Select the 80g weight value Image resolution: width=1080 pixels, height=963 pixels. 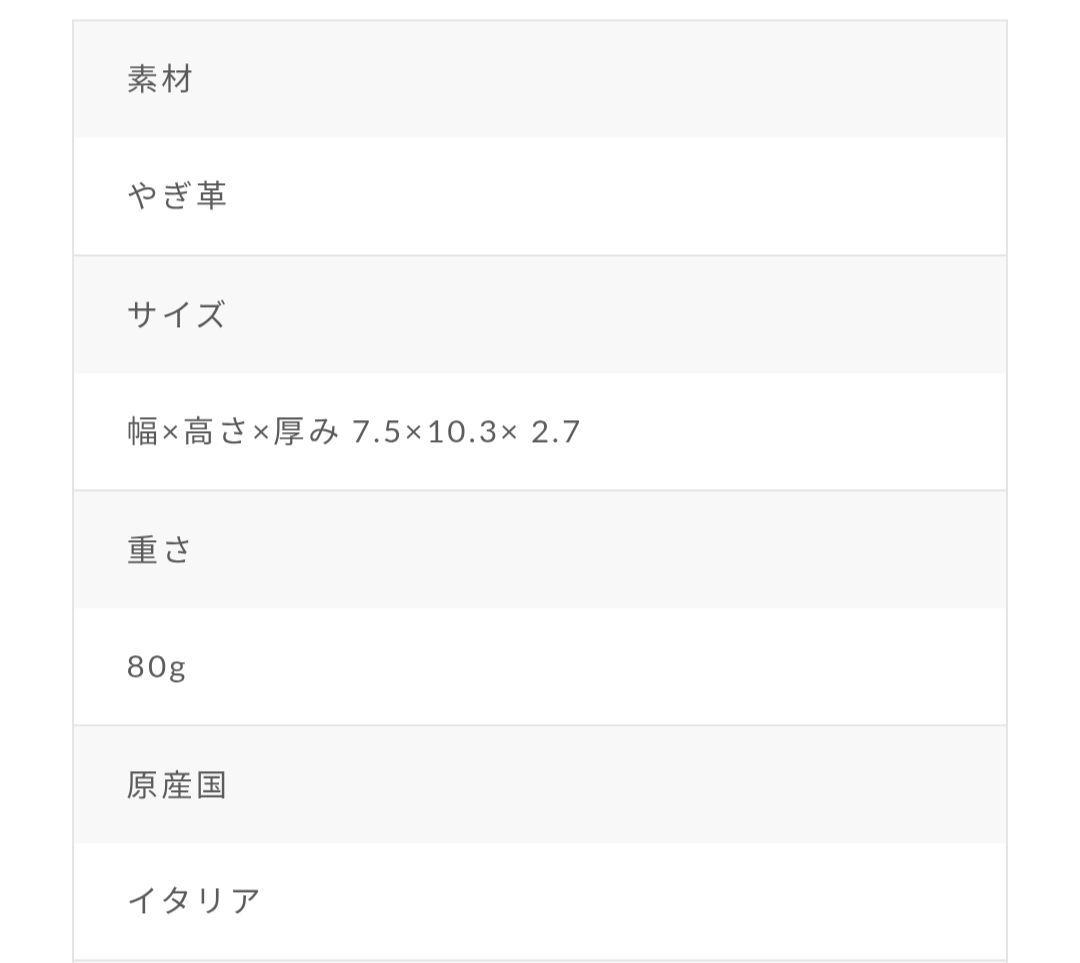[x=157, y=667]
